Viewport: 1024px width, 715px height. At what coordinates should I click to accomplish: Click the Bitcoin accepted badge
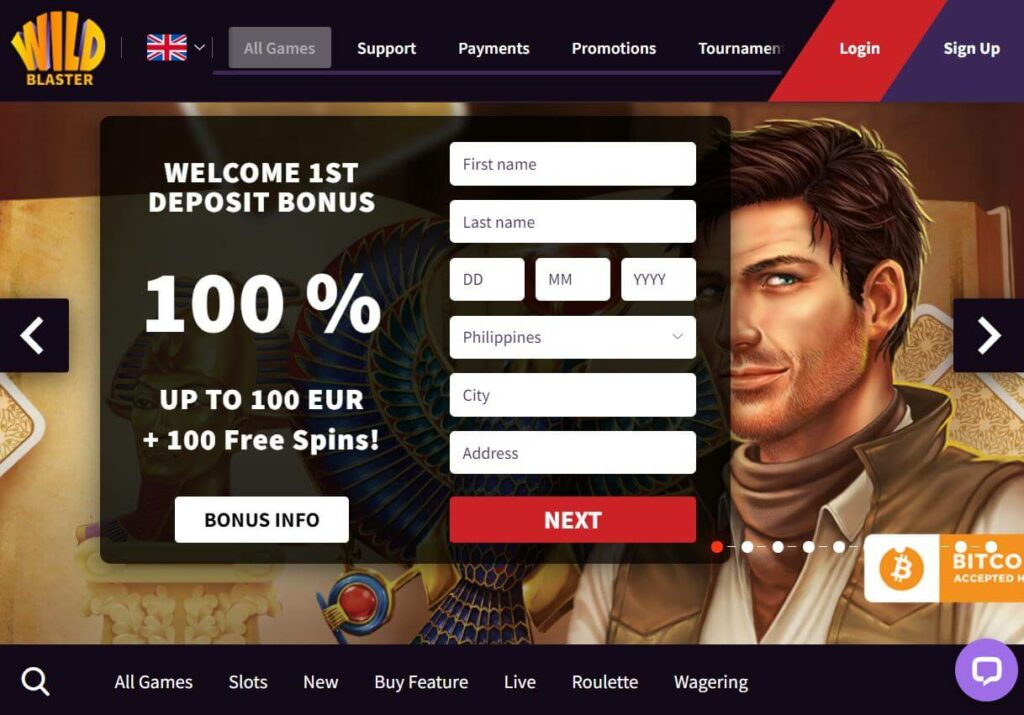point(944,568)
